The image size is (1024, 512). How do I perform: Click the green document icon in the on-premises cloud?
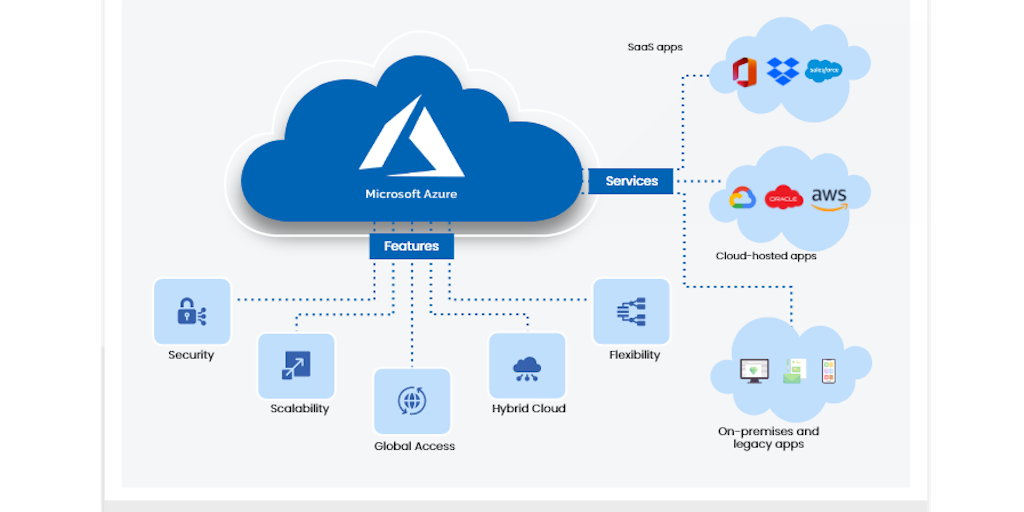795,370
